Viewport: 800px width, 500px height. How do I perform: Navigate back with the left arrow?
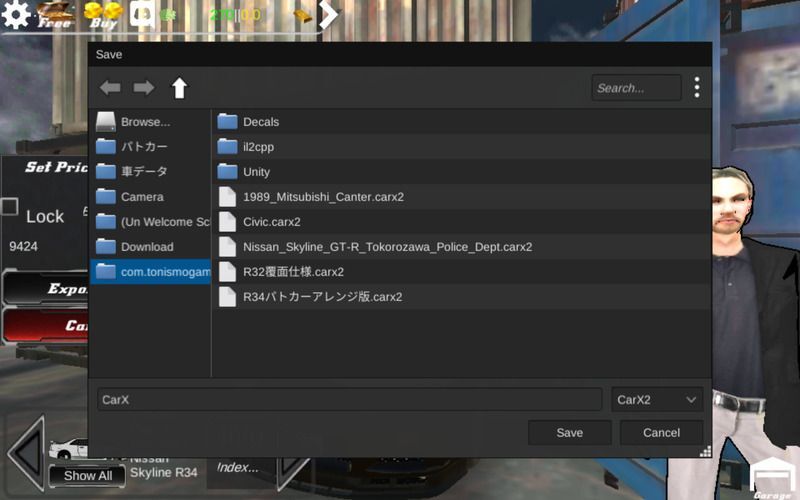[x=110, y=88]
